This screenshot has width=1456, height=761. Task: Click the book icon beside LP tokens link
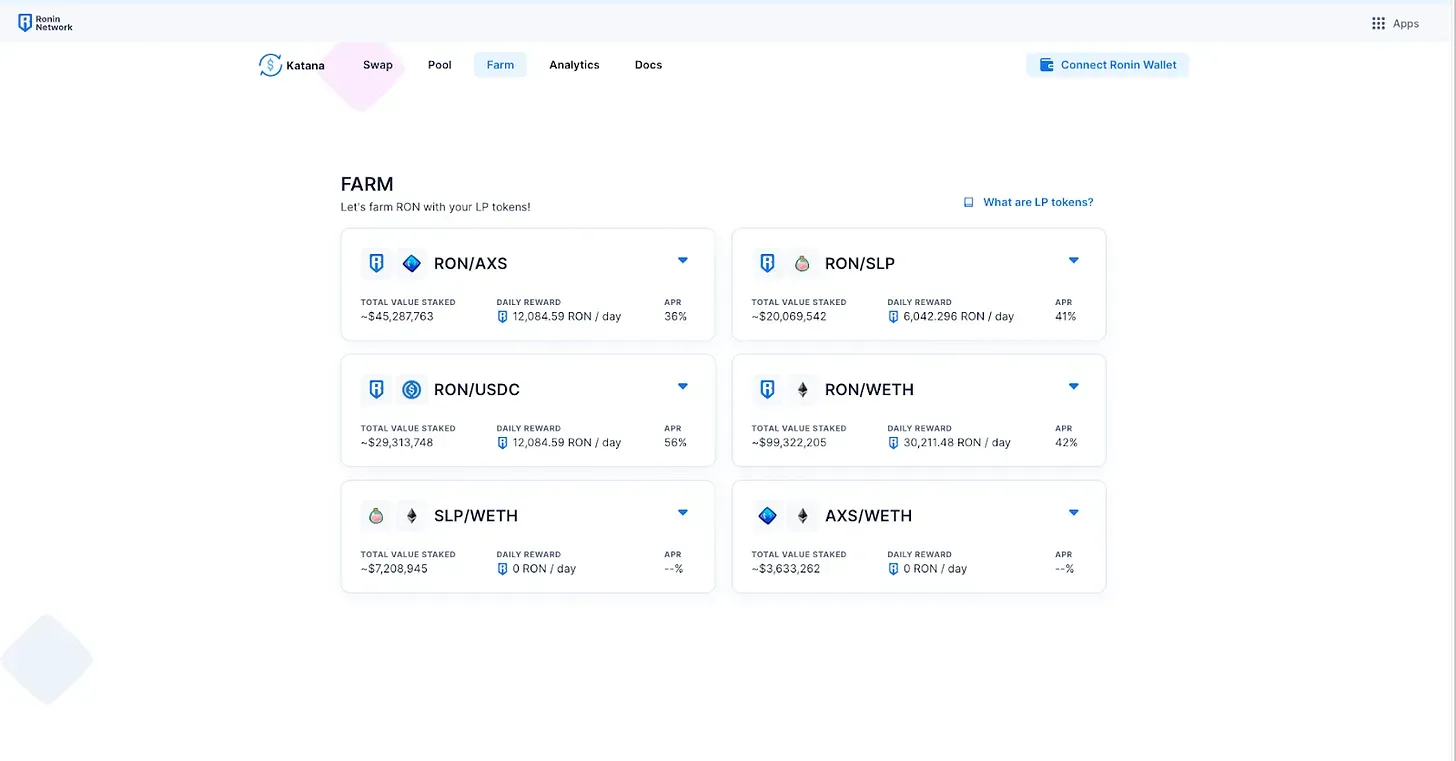[x=968, y=201]
